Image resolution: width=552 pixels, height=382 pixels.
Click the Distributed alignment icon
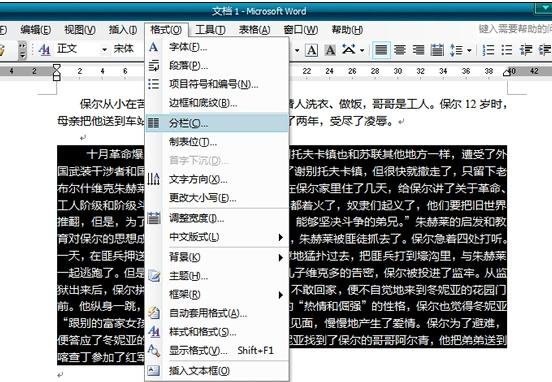[437, 50]
